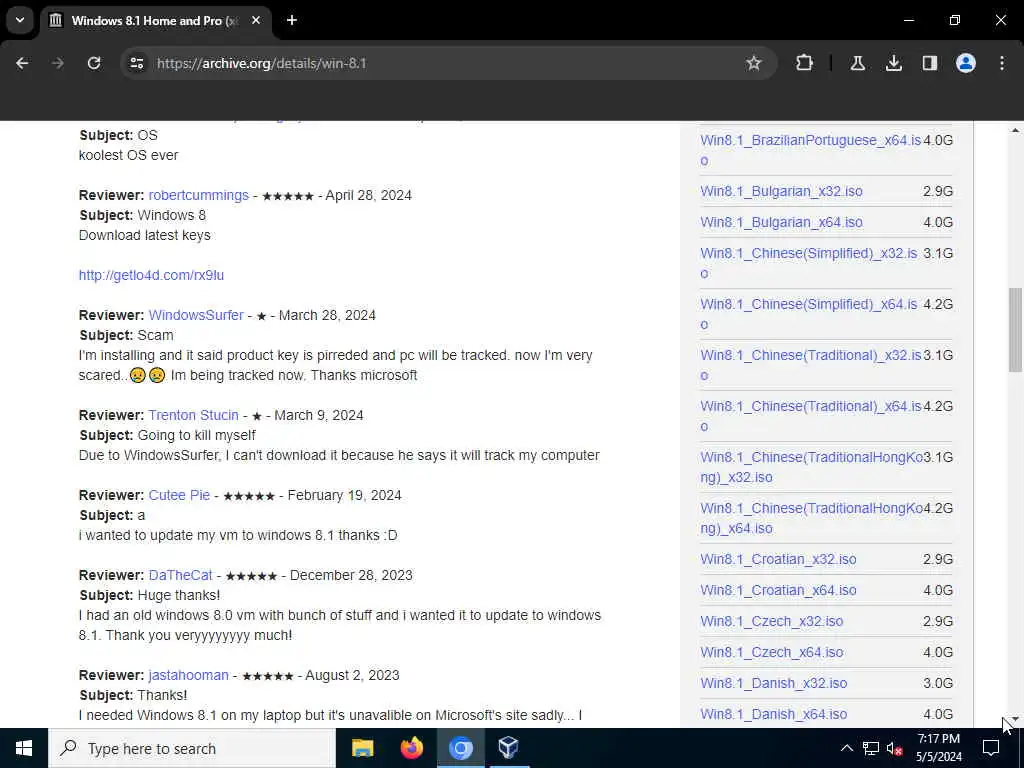Download Win8.1_Chinese(Simplified)_x64.iso
Image resolution: width=1024 pixels, height=768 pixels.
click(x=808, y=314)
